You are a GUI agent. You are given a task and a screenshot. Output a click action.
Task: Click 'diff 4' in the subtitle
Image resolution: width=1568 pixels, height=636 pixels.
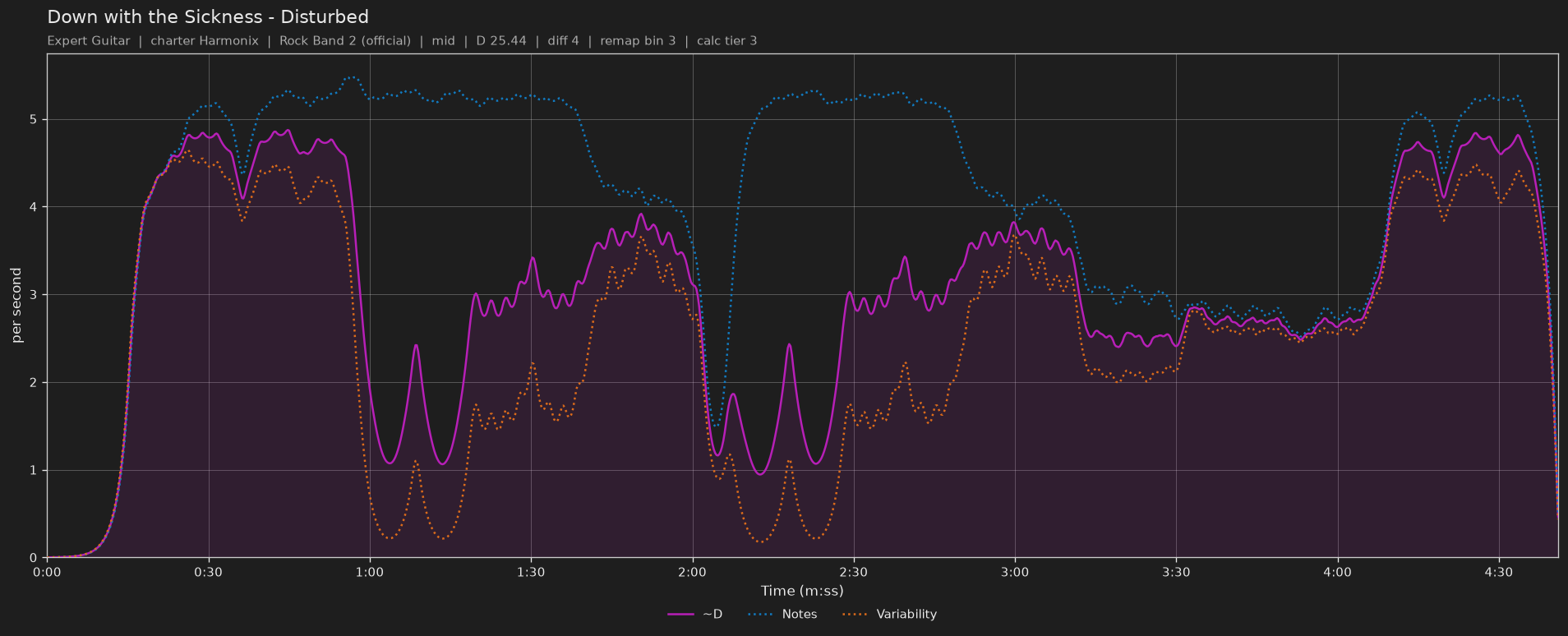click(564, 41)
